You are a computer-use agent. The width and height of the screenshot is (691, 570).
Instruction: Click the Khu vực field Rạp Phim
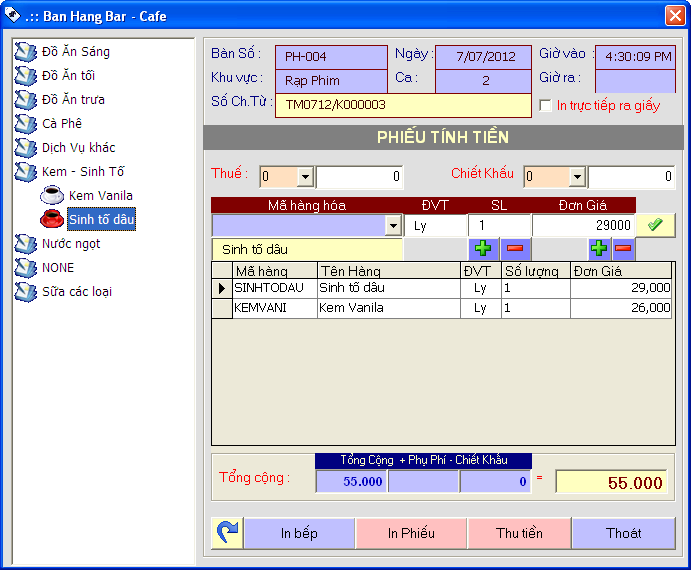coord(331,81)
